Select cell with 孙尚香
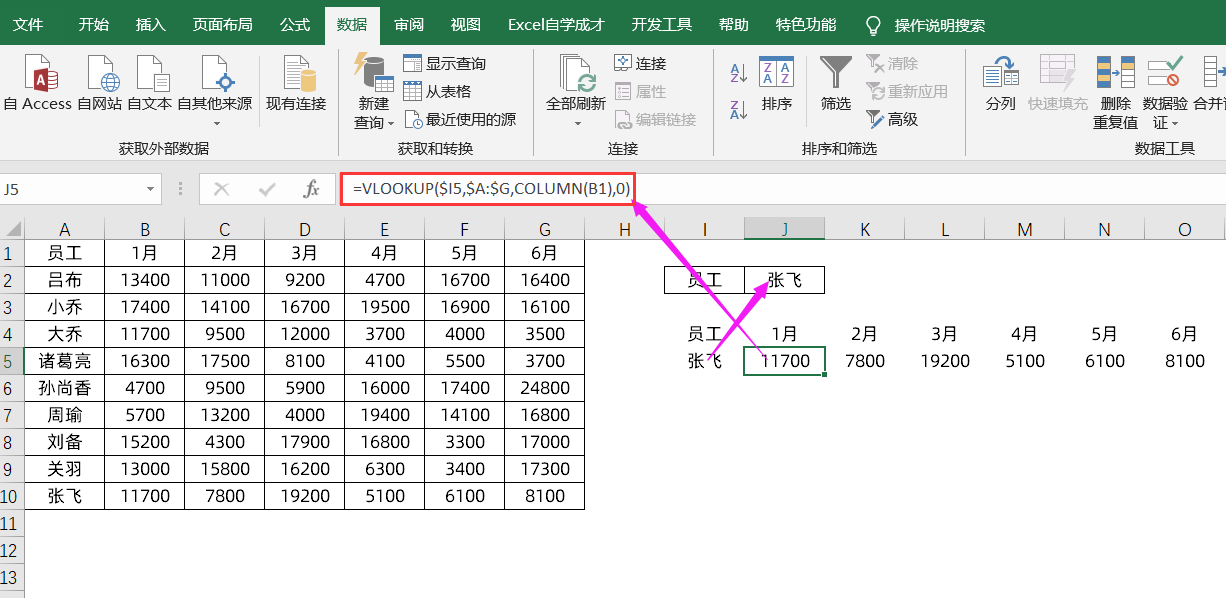The height and width of the screenshot is (598, 1226). click(x=65, y=388)
